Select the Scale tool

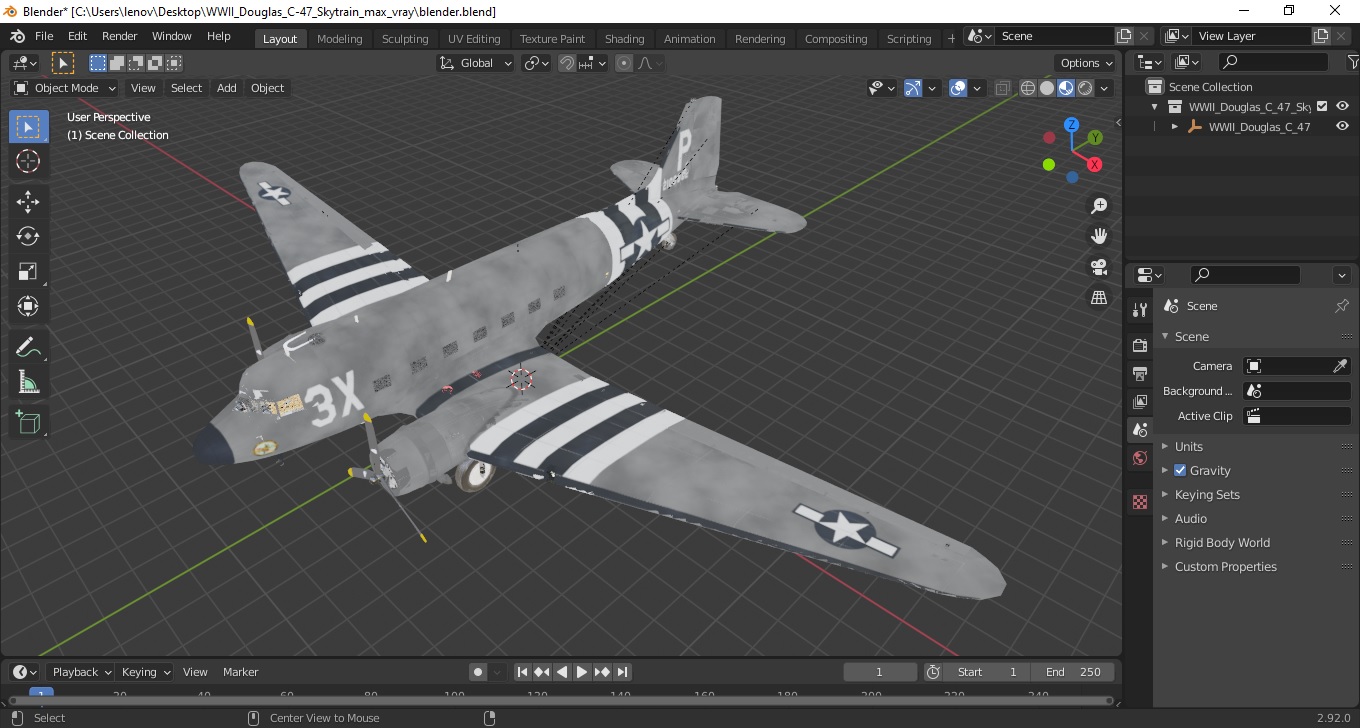(28, 271)
